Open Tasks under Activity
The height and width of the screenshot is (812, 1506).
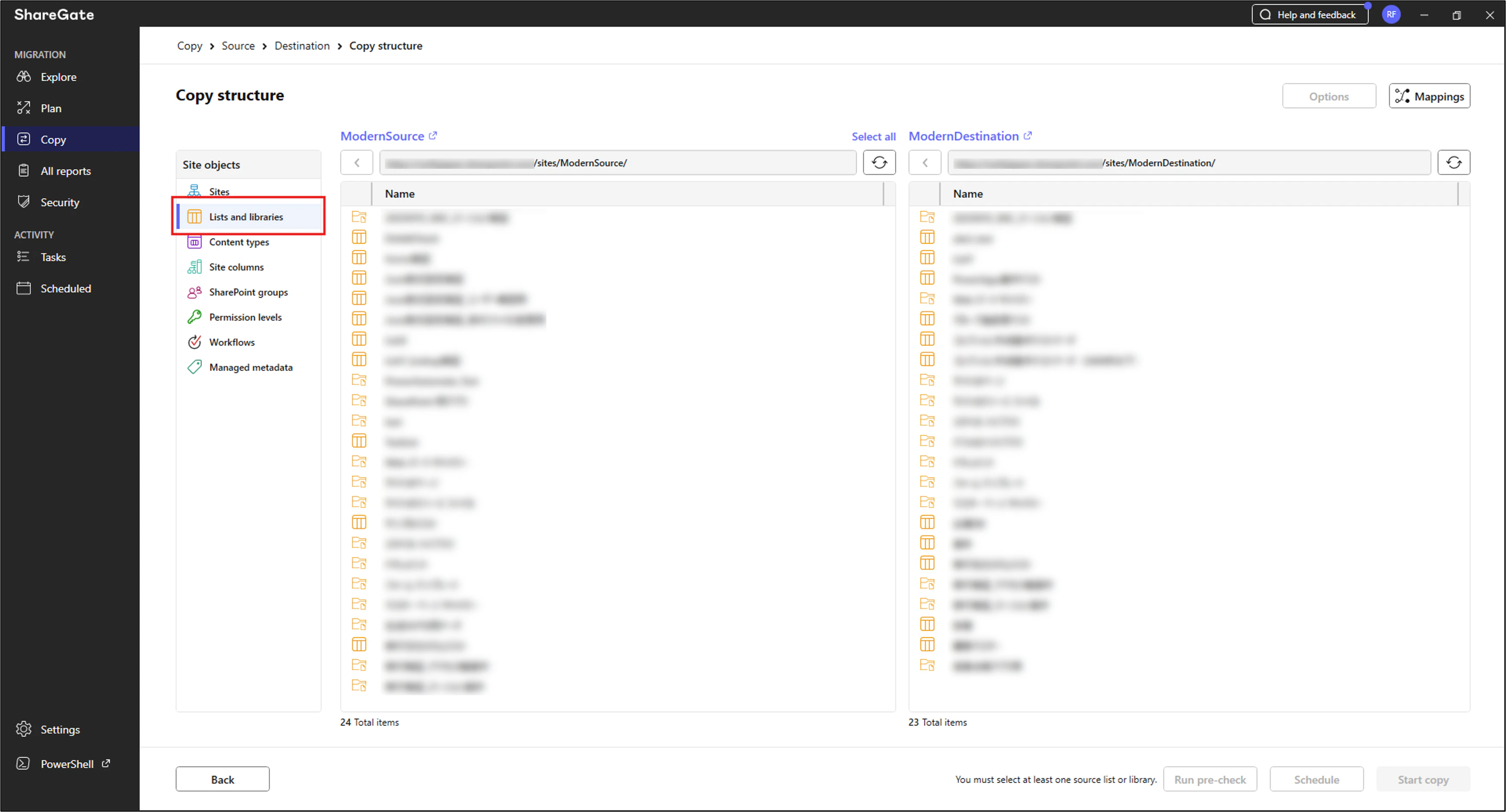tap(53, 257)
